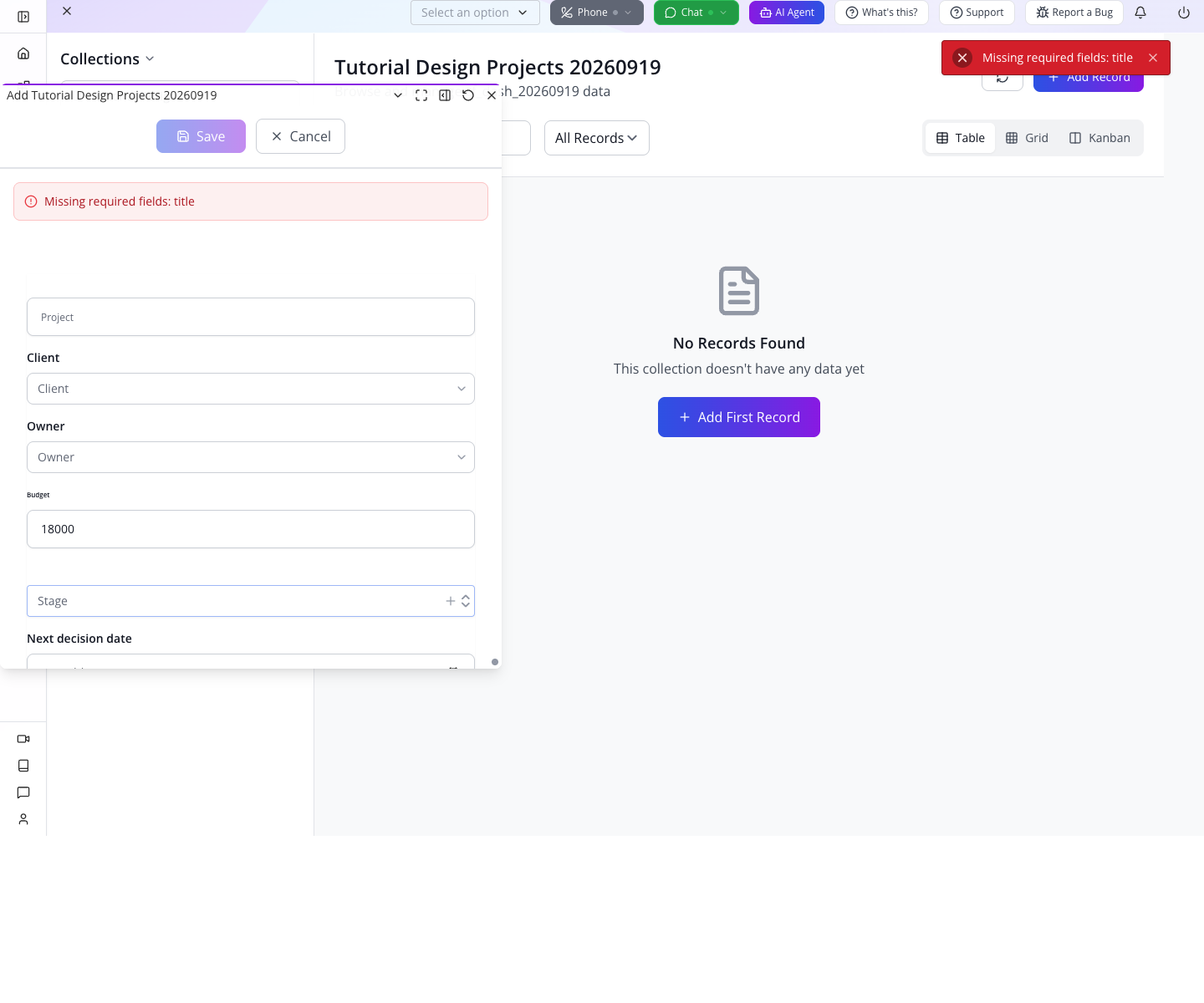
Task: Click the AI Agent button
Action: 787,13
